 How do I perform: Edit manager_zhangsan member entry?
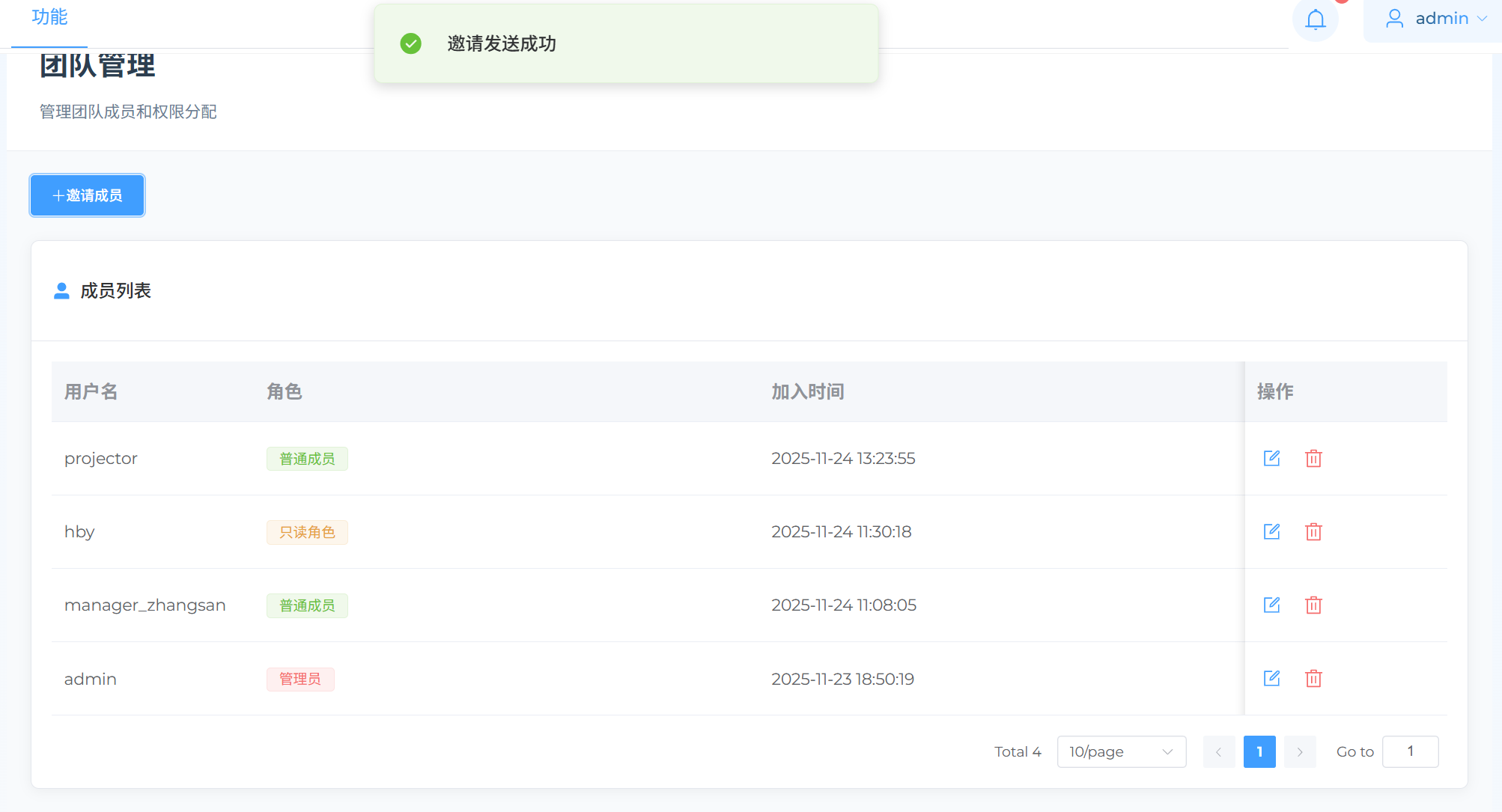pyautogui.click(x=1271, y=605)
